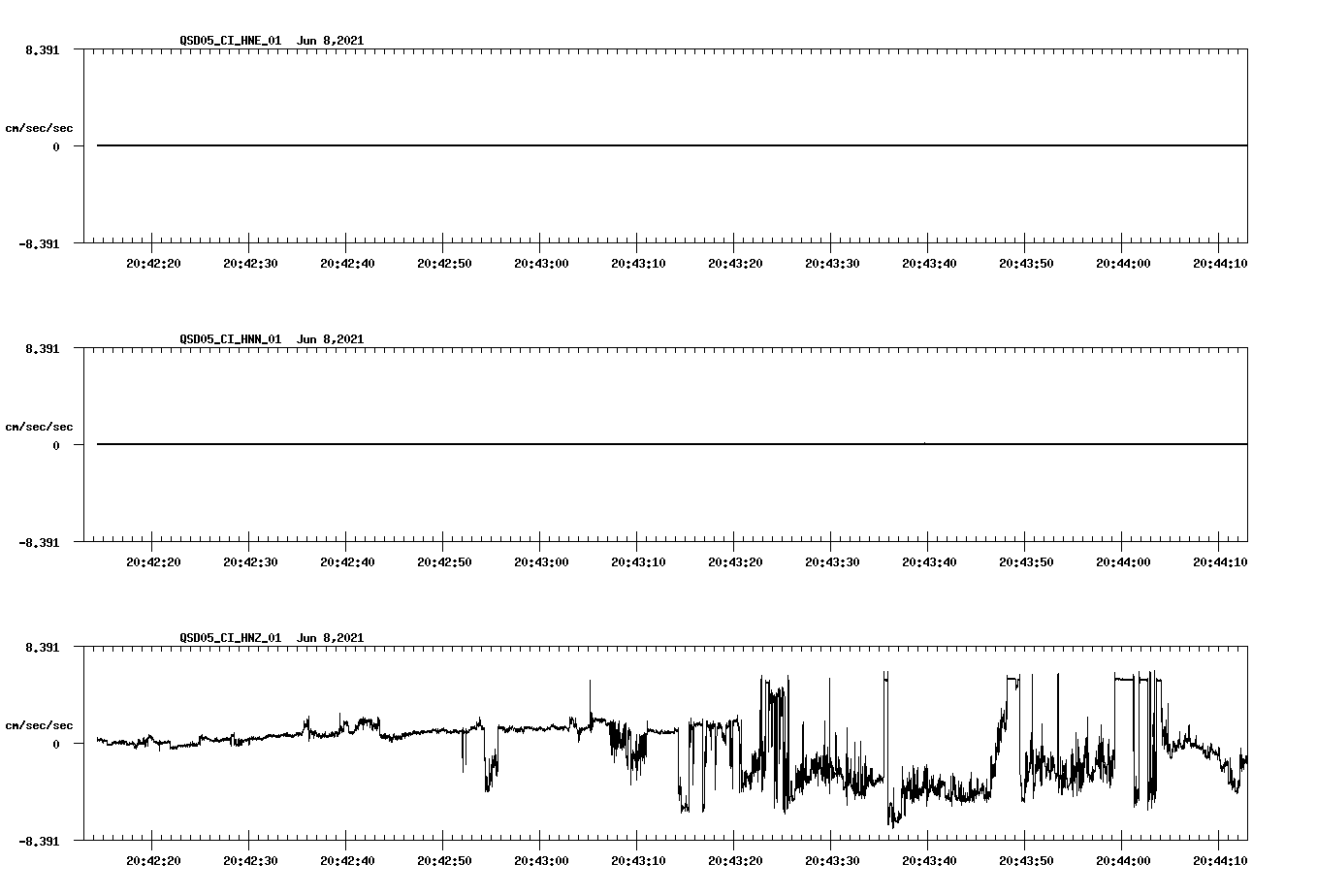
Task: Click 20:42:30 on the HNN chart axis
Action: (x=250, y=562)
